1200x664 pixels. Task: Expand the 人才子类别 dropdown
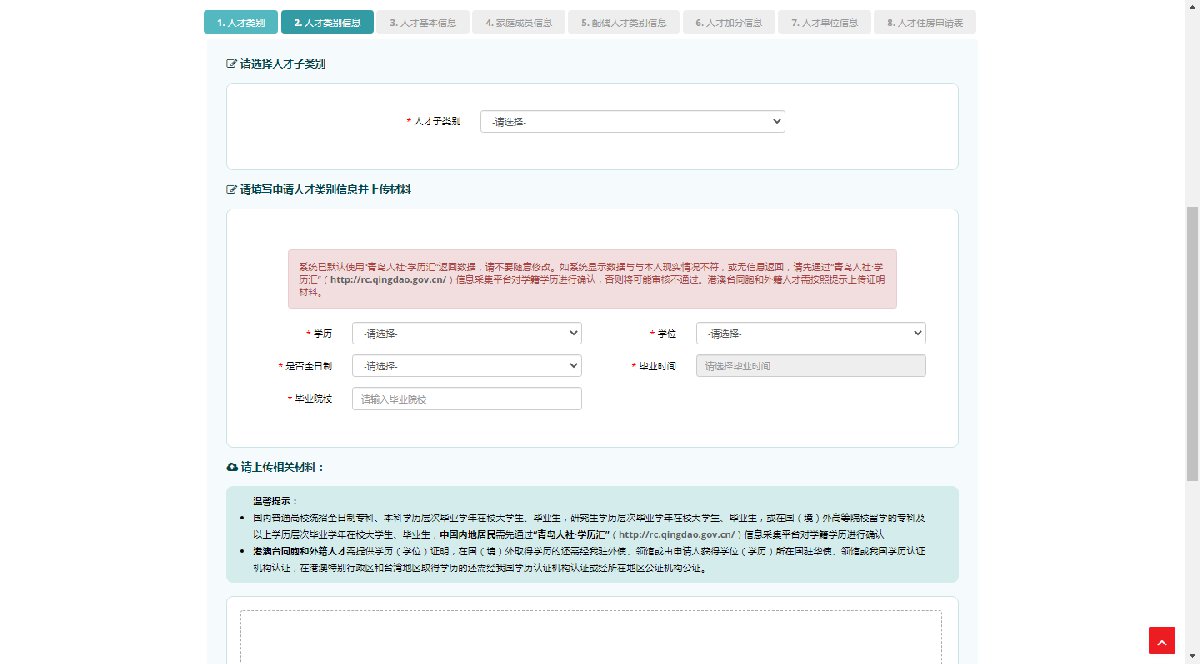tap(633, 121)
